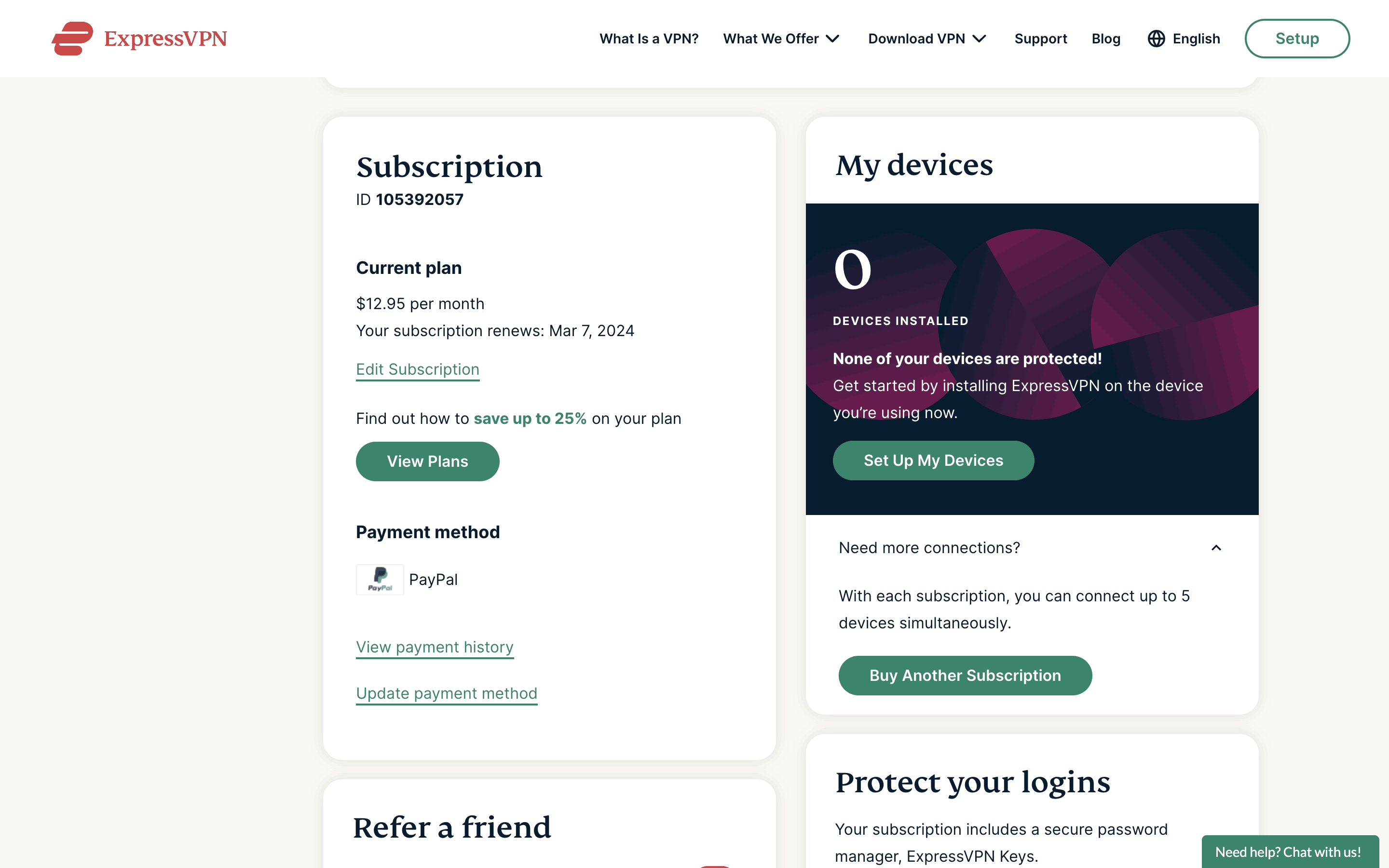Click the Setup button
The image size is (1389, 868).
click(1297, 39)
